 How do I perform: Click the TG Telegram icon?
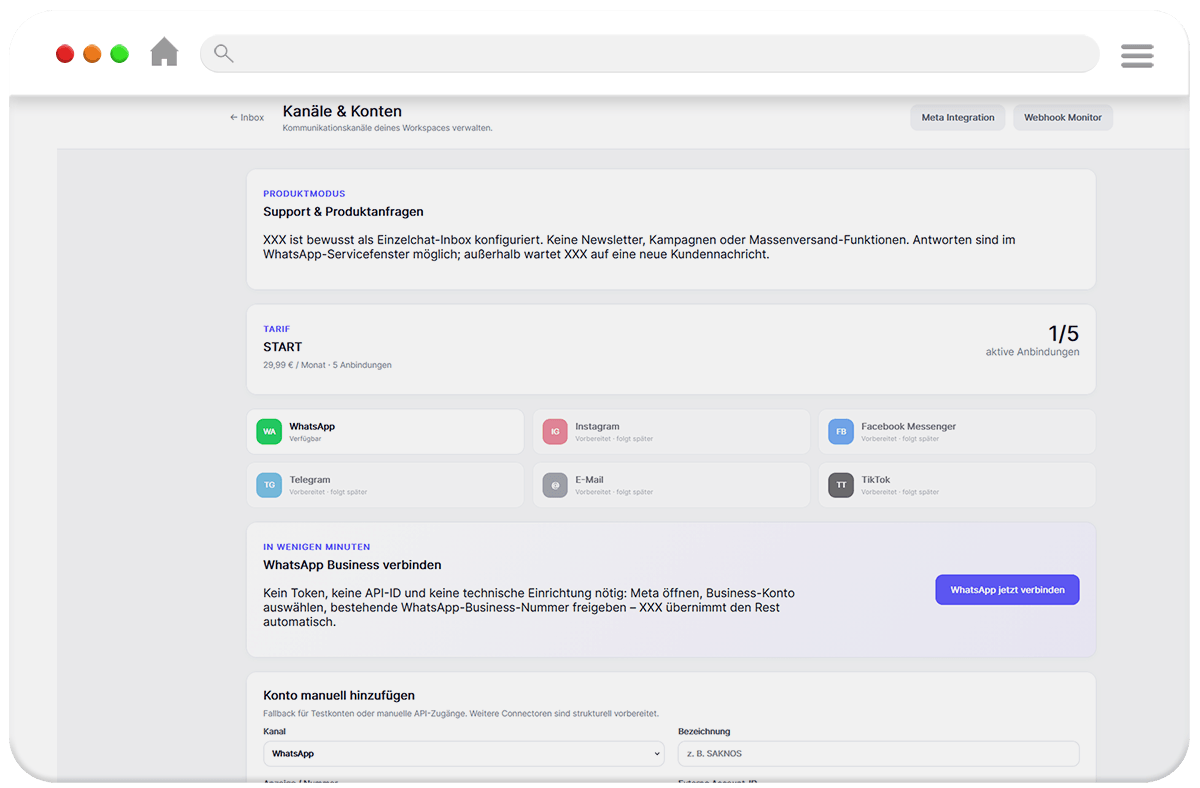point(269,485)
